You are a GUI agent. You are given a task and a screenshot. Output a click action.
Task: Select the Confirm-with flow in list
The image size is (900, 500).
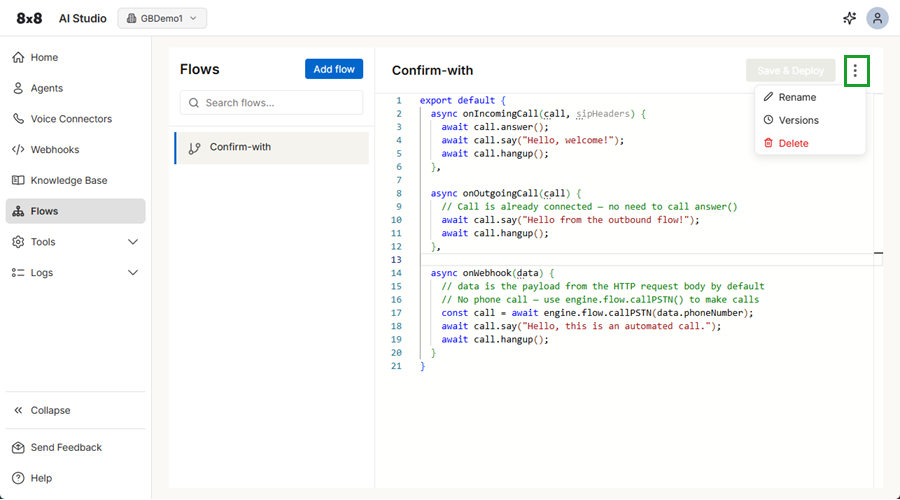272,148
